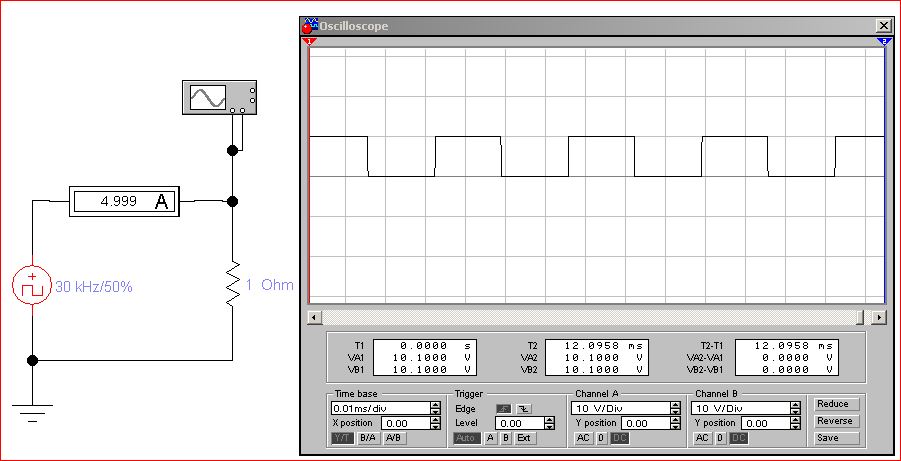901x461 pixels.
Task: Switch time base to Y/T mode
Action: click(x=341, y=438)
